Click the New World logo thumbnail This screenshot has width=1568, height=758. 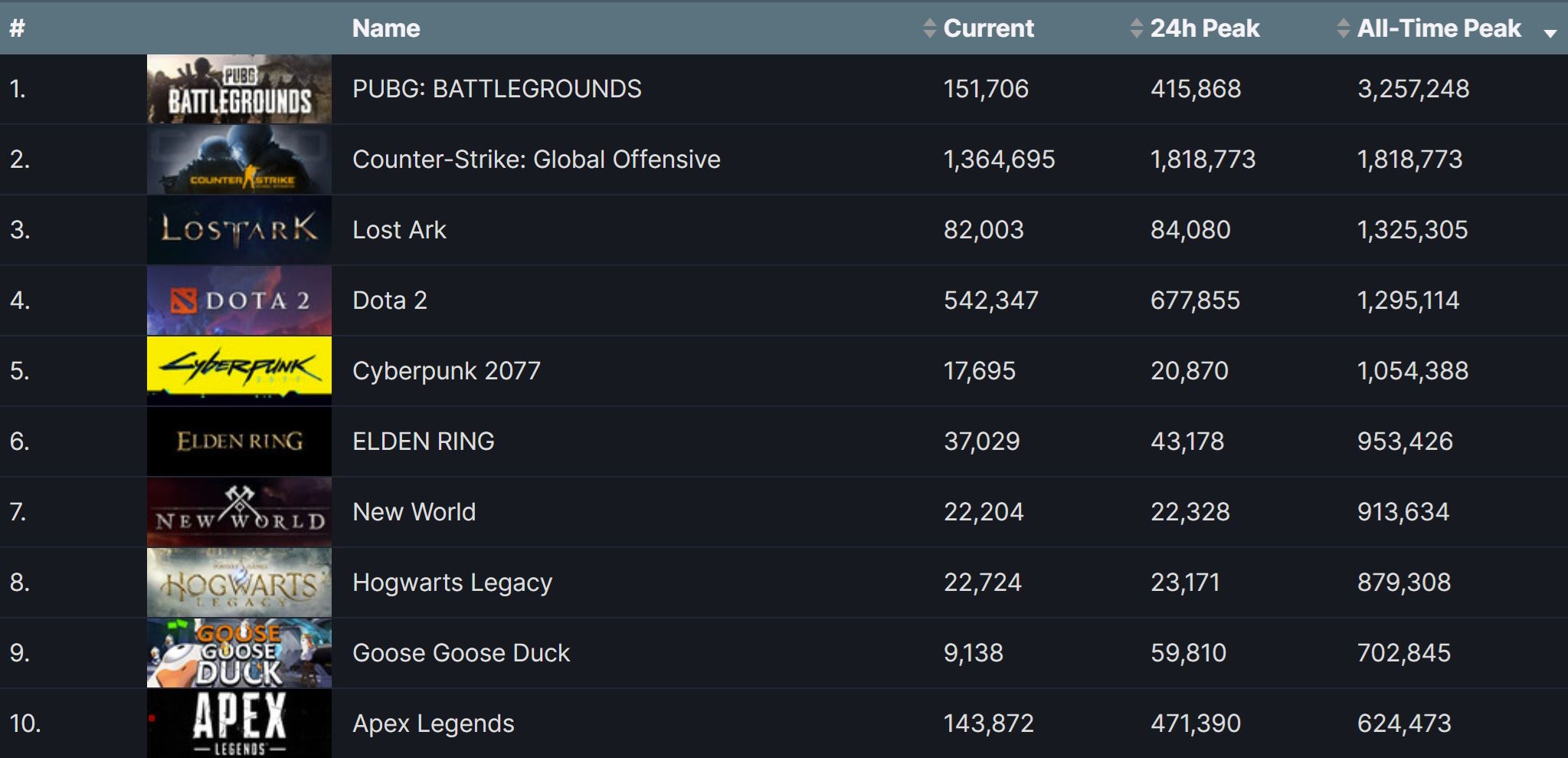[239, 512]
